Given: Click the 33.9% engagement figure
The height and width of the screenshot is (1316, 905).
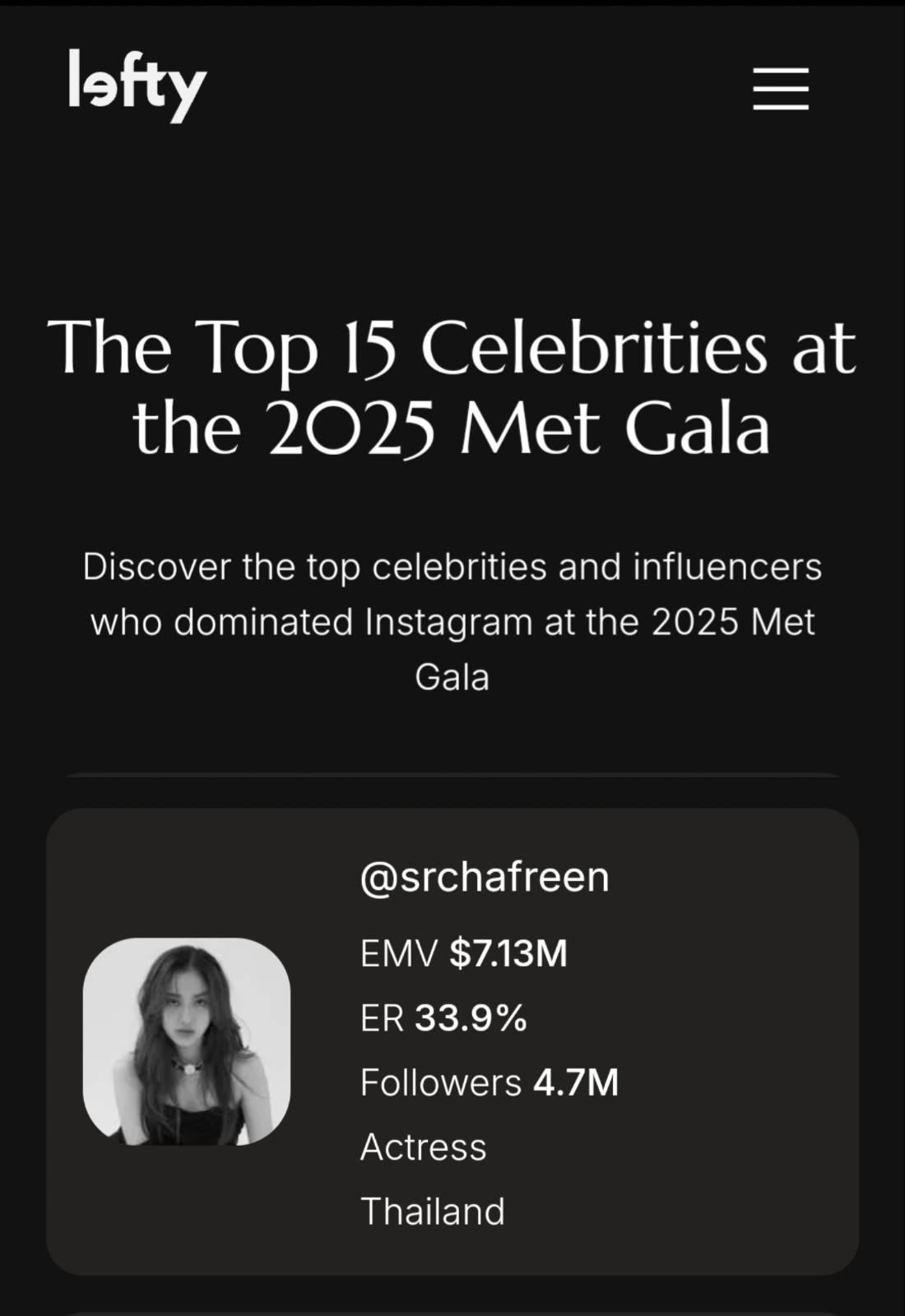Looking at the screenshot, I should coord(471,1018).
